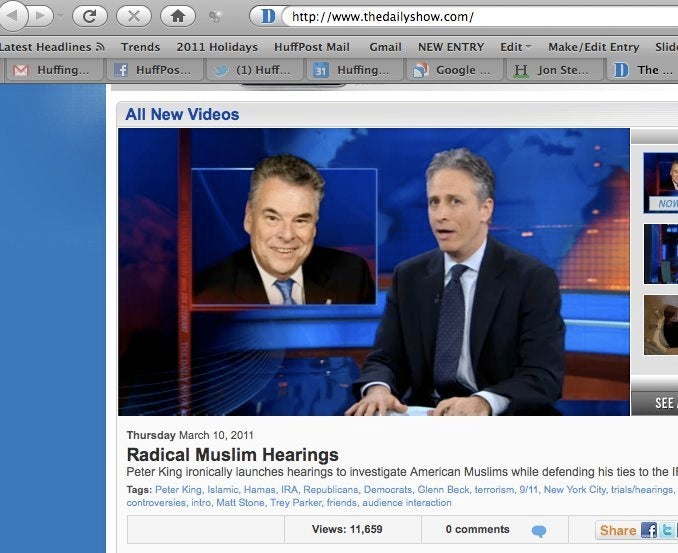Open the history dropdown arrow next to forward
The width and height of the screenshot is (678, 553).
(x=60, y=16)
